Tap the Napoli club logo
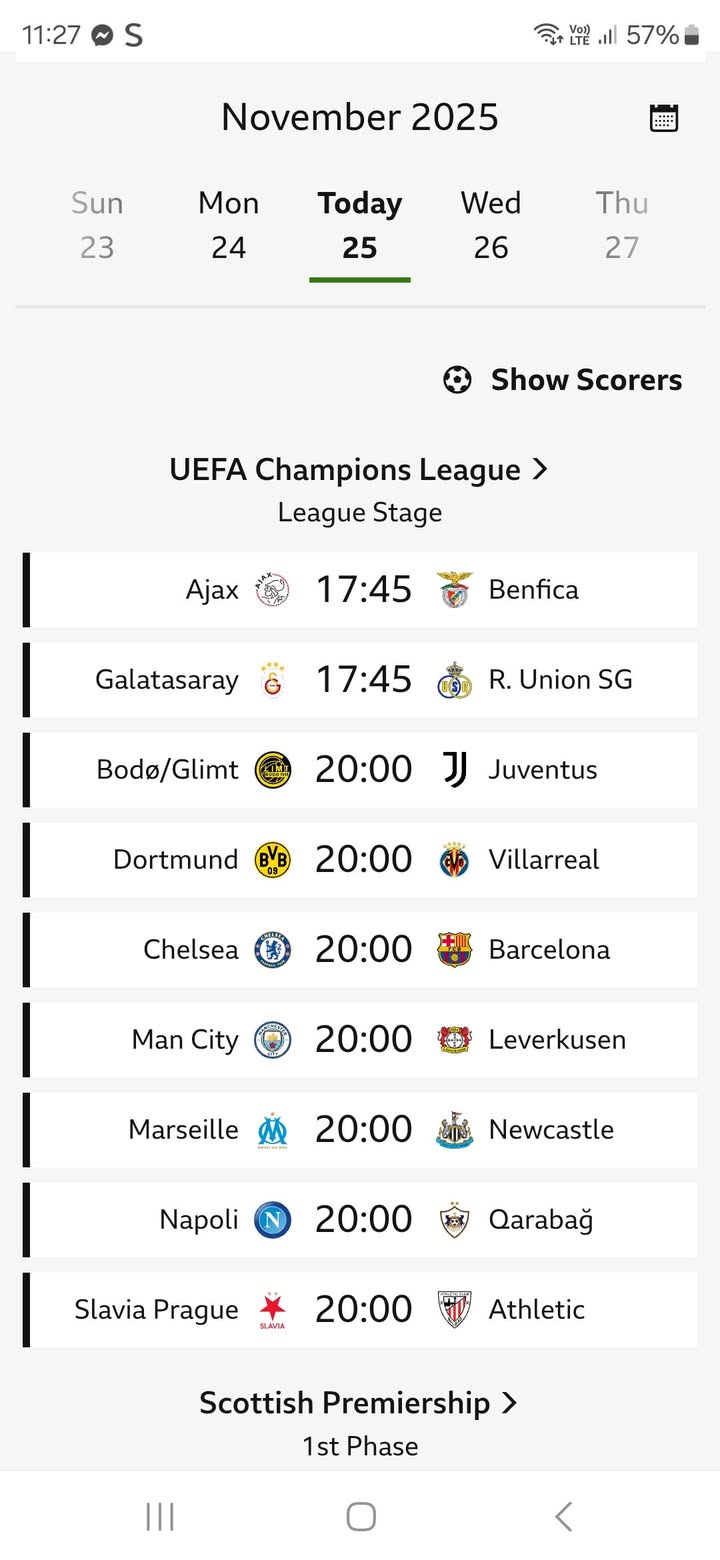 coord(272,1220)
